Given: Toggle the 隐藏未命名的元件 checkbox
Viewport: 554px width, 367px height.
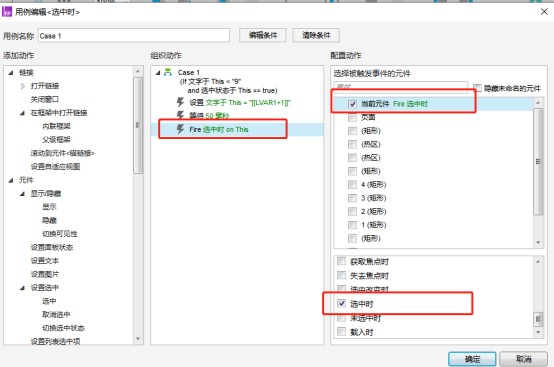Looking at the screenshot, I should pos(477,88).
